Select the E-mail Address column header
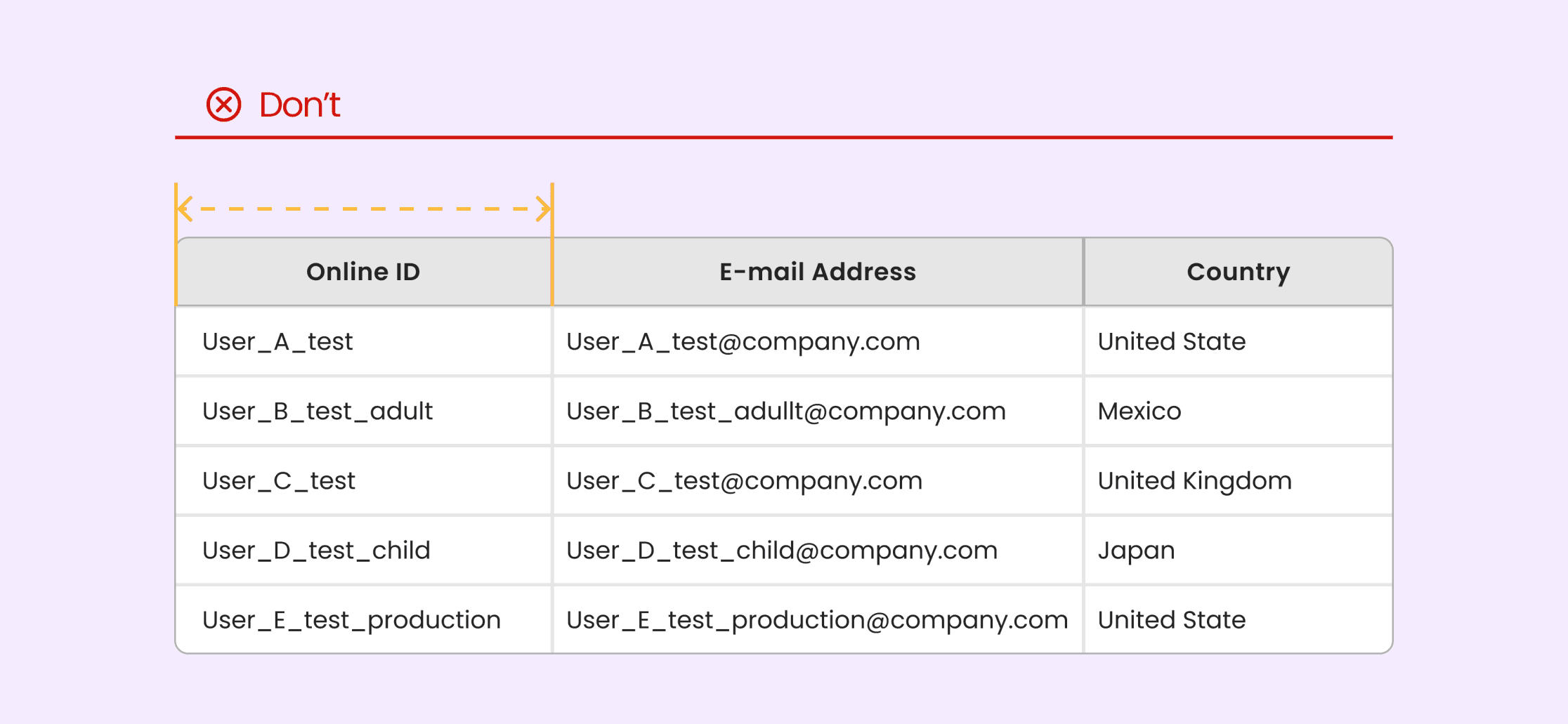 [x=818, y=272]
